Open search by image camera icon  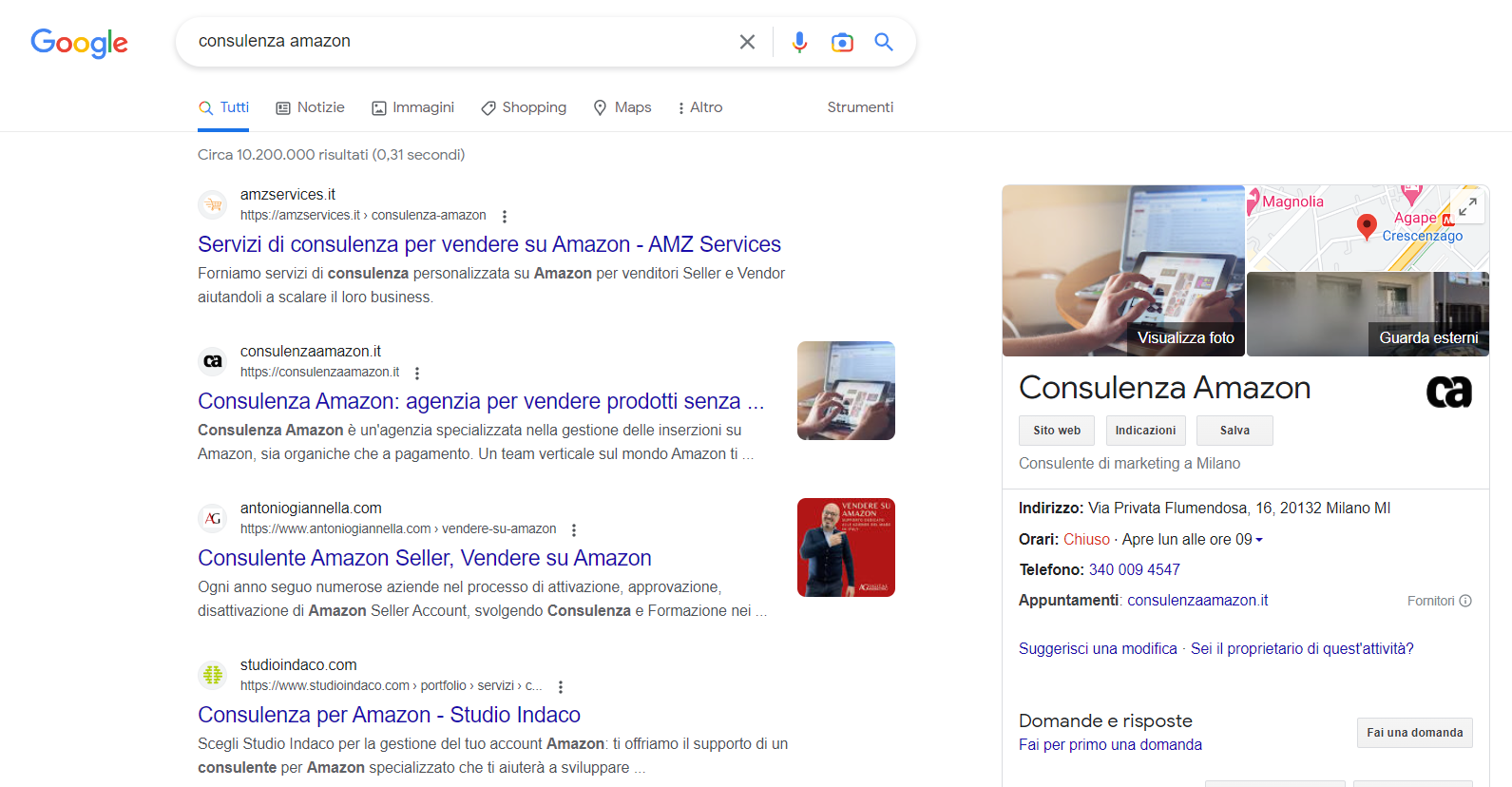click(x=842, y=42)
